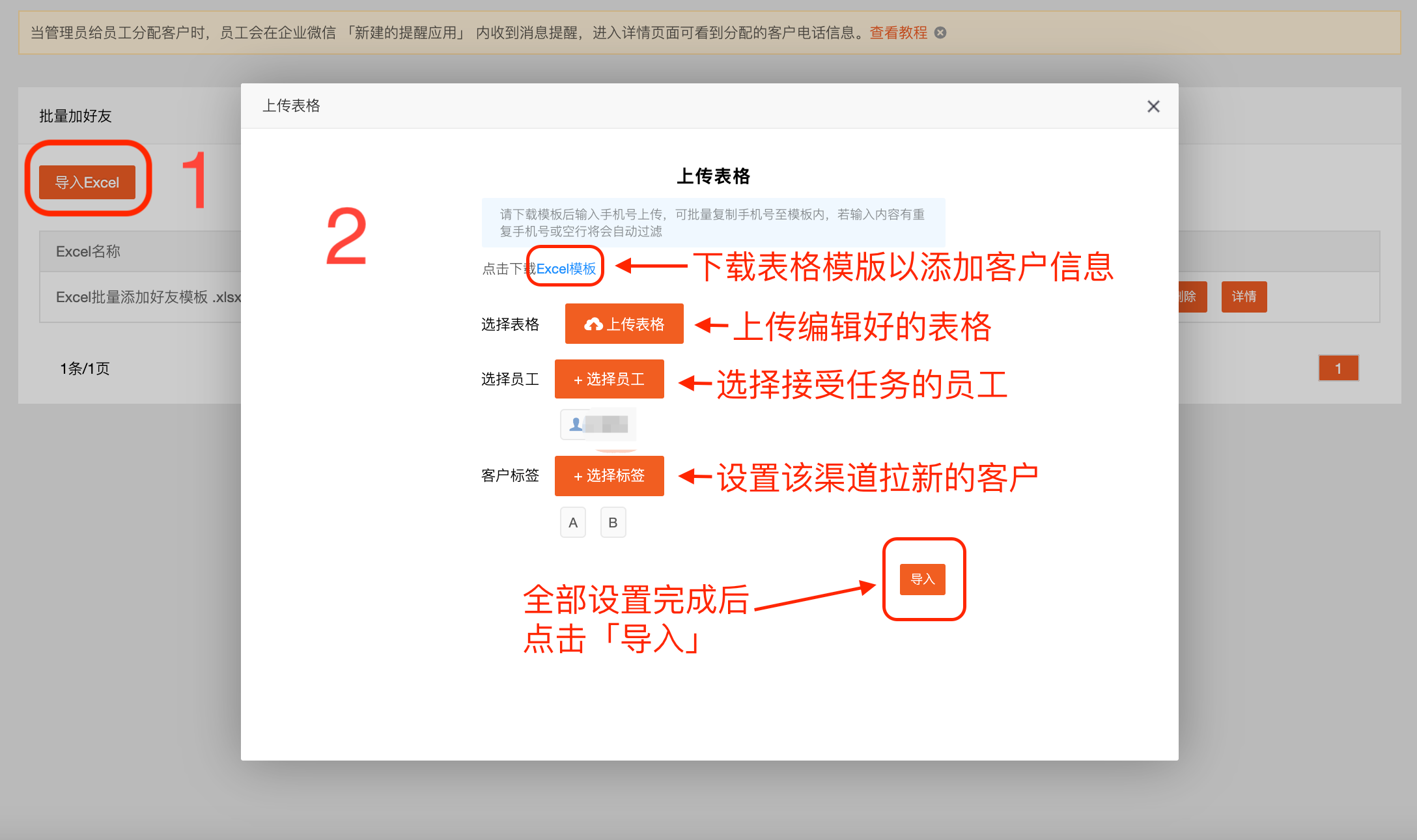Click the 选择标签 select tag button
The image size is (1417, 840).
[x=609, y=475]
